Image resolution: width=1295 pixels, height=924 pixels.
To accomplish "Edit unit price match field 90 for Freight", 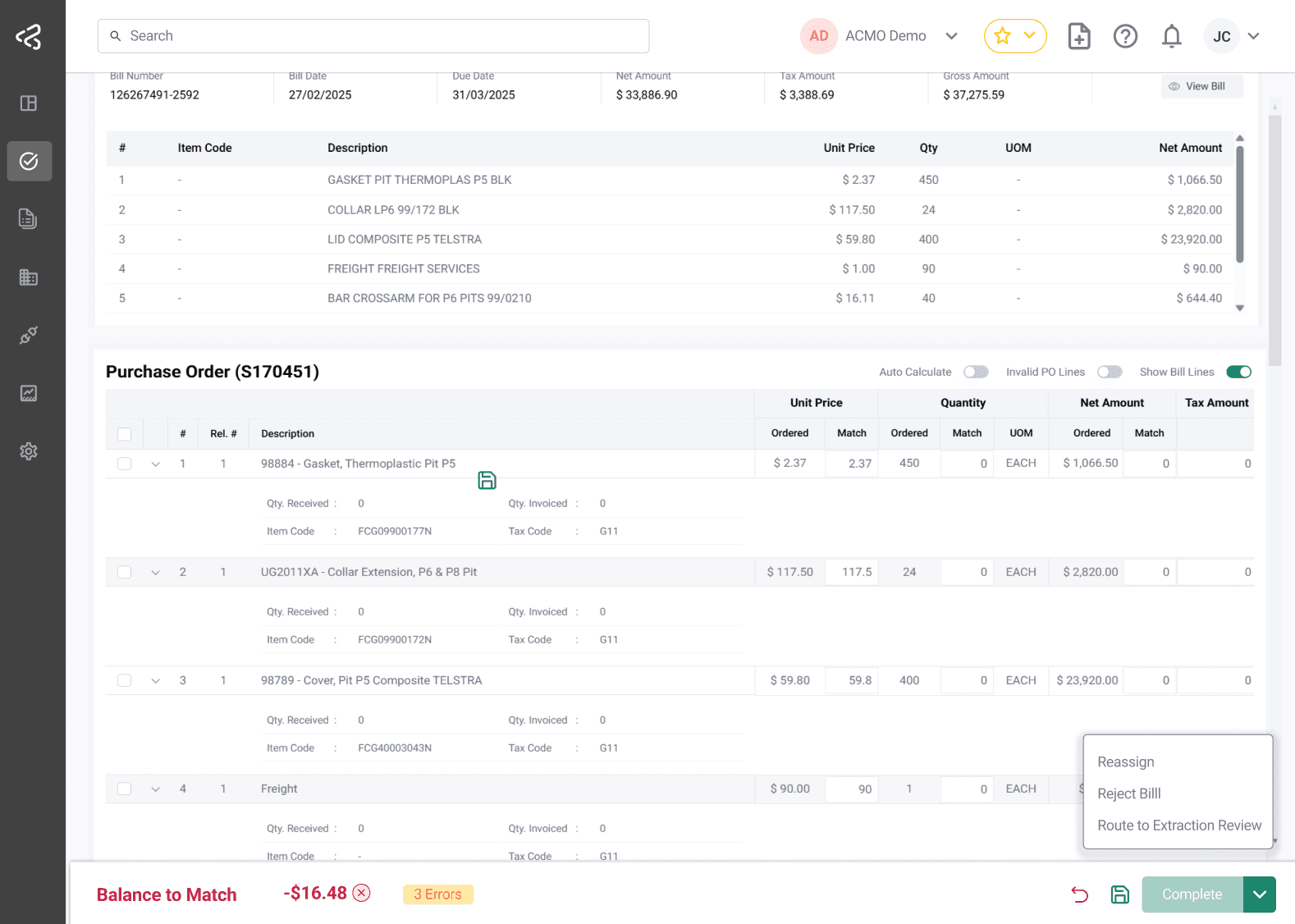I will pyautogui.click(x=851, y=789).
